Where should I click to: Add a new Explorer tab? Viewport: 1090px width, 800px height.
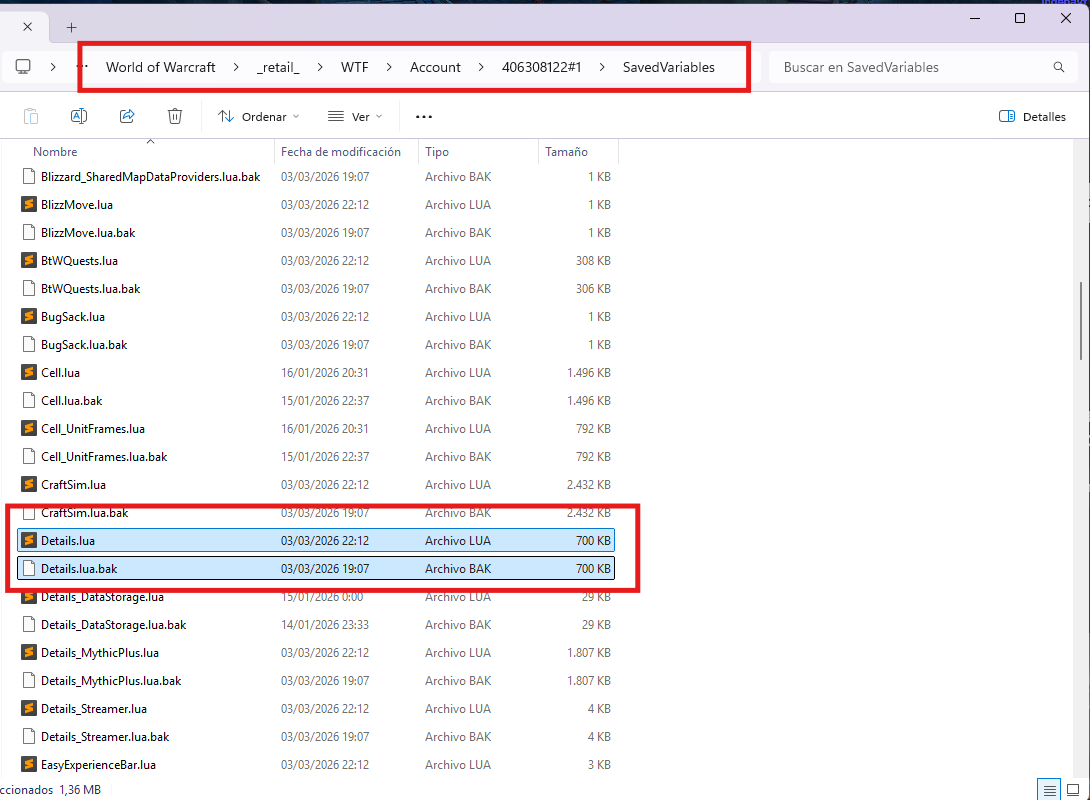[71, 27]
